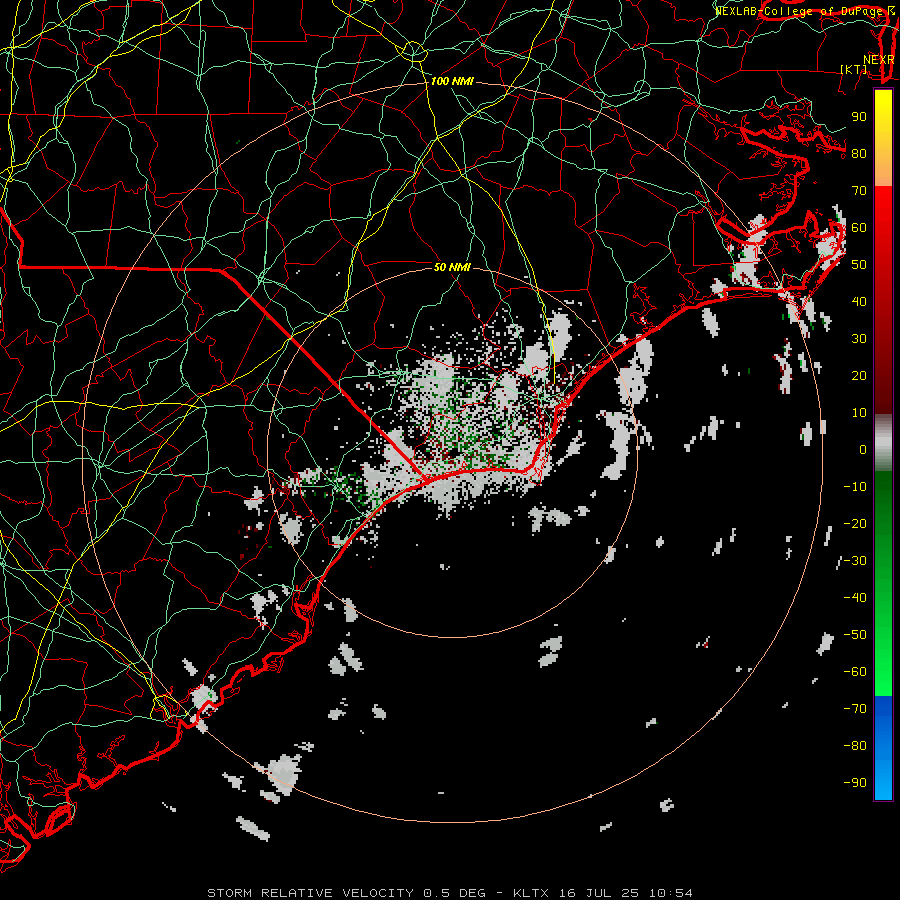Click the KLTX radar site identifier
Image resolution: width=900 pixels, height=900 pixels.
coord(531,893)
